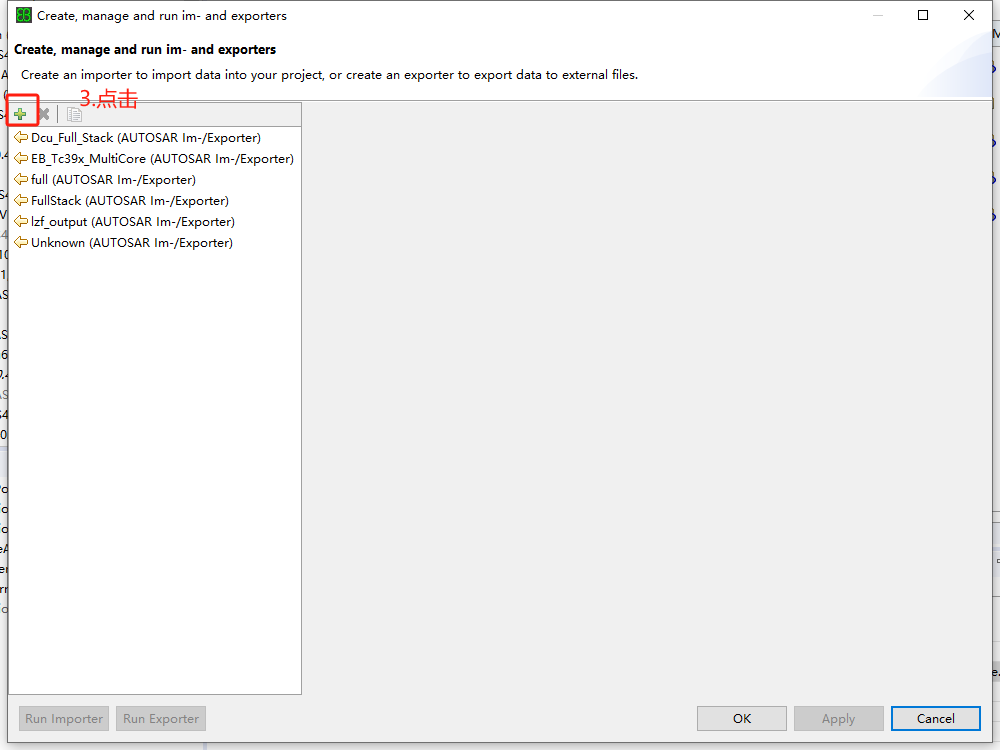Dismiss the dialog with Cancel
Viewport: 1000px width, 750px height.
[935, 718]
